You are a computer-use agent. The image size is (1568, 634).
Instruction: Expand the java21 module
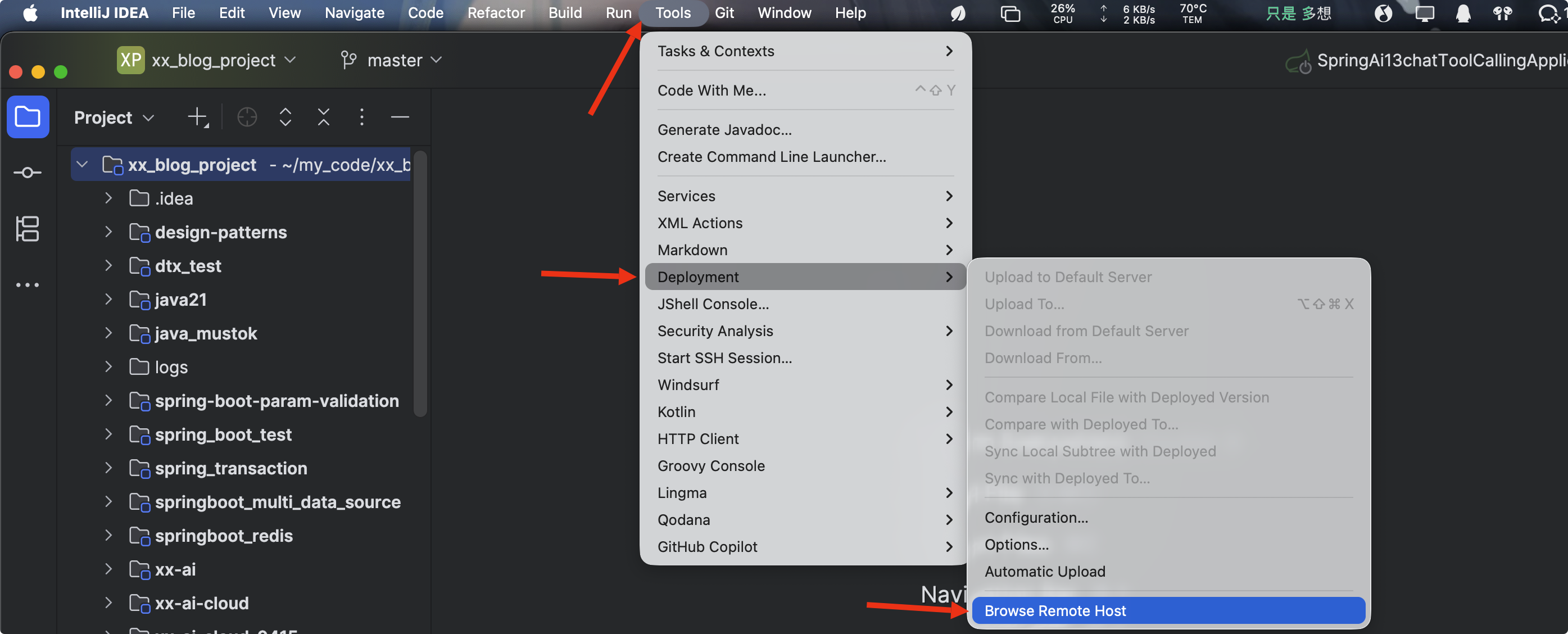tap(108, 299)
